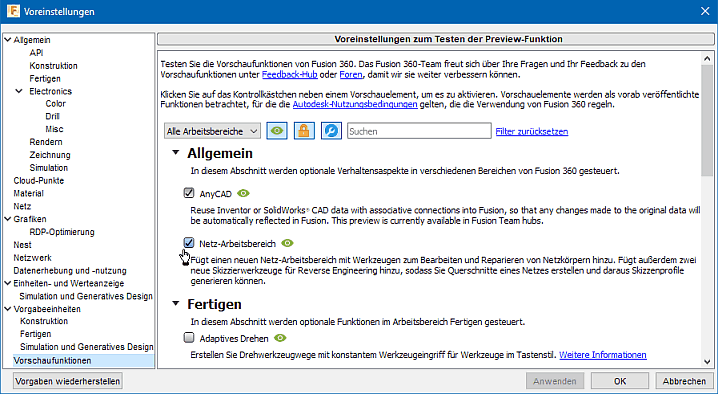The image size is (718, 394).
Task: Open RDP-Optimierung settings
Action: tap(62, 232)
